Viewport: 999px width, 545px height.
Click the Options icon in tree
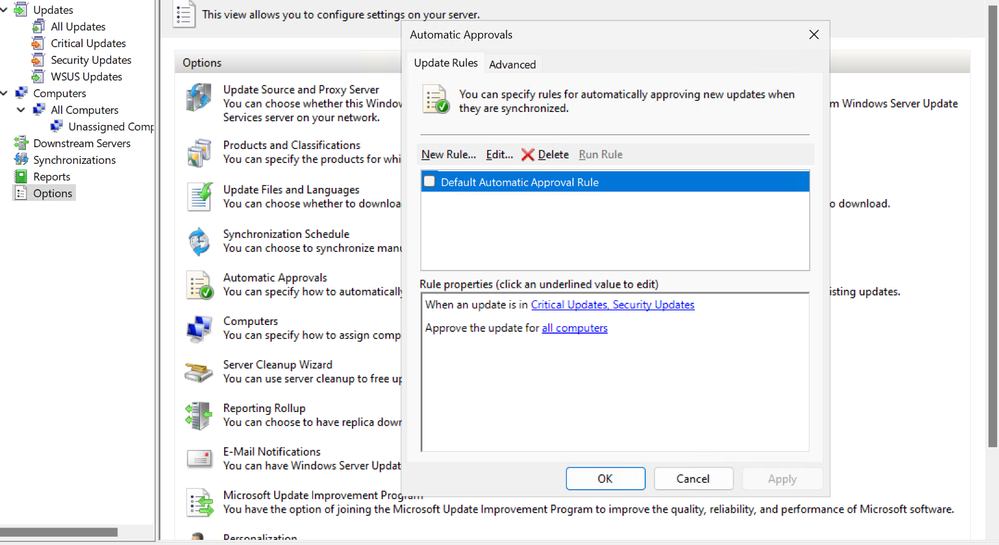(21, 193)
